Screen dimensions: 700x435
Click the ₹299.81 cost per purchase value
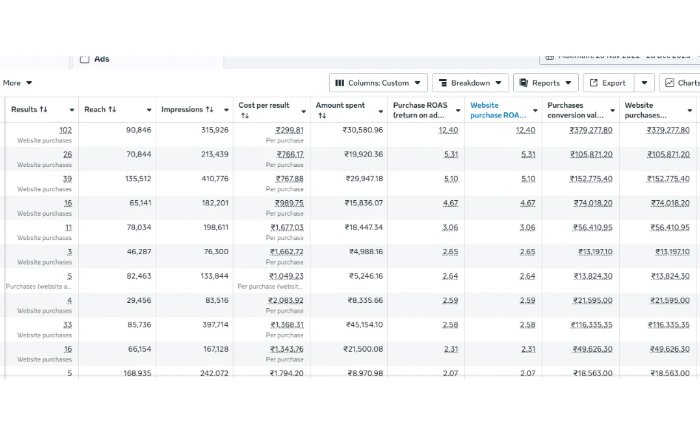(x=289, y=130)
